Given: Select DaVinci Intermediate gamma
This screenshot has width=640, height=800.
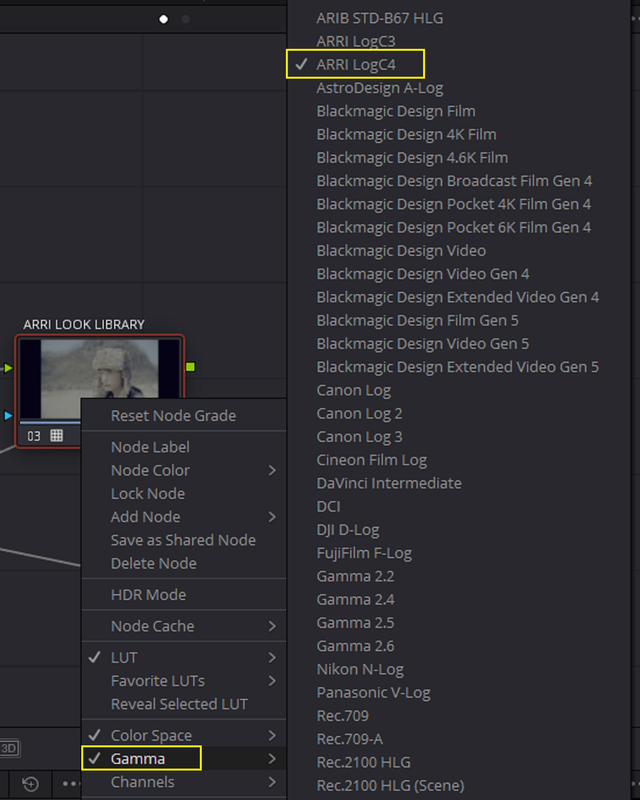Looking at the screenshot, I should (x=389, y=483).
